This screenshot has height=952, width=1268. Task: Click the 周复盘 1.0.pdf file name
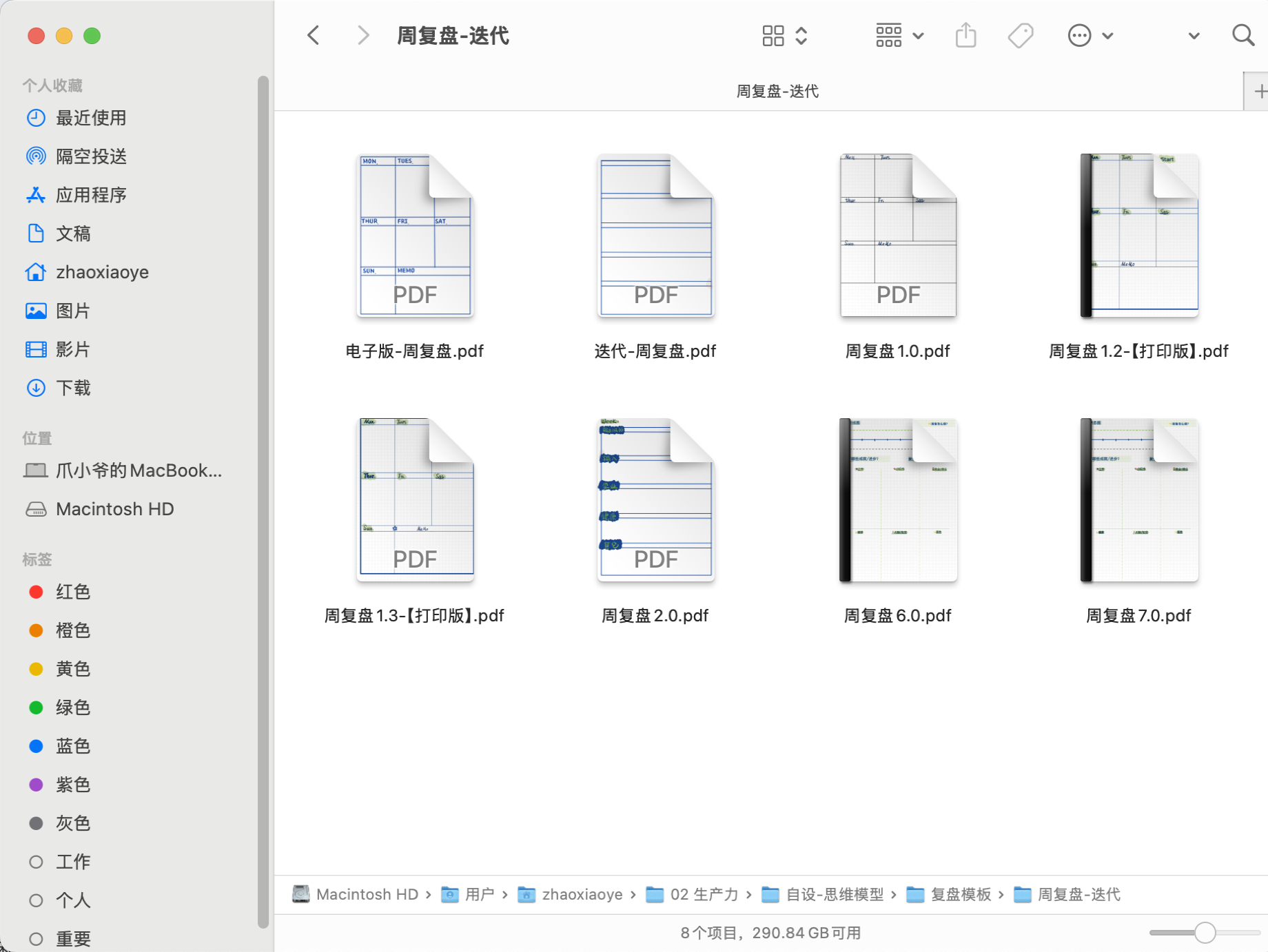[898, 351]
